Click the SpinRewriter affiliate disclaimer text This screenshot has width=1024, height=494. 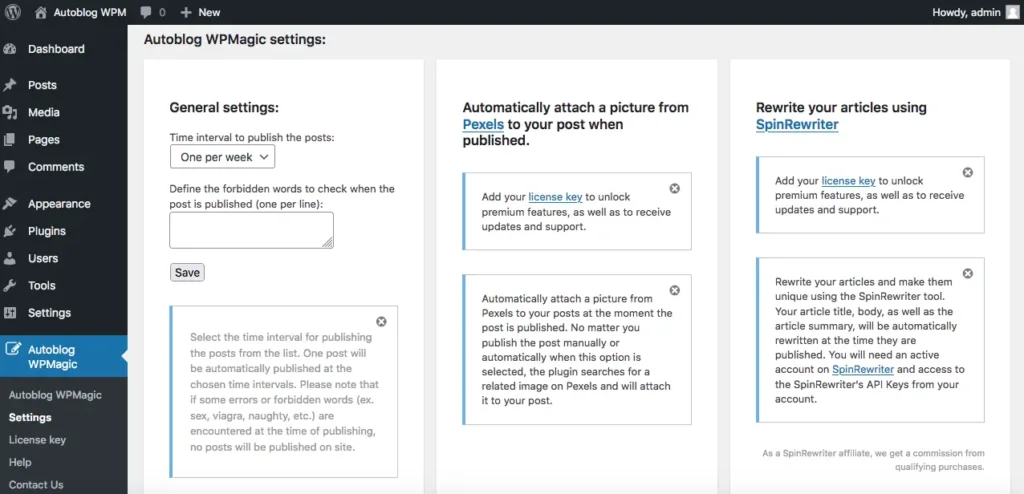pos(873,460)
